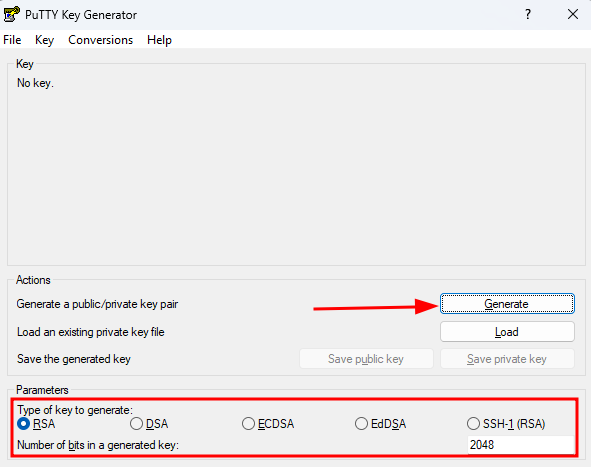Click the PuTTY Key Generator title bar icon
The height and width of the screenshot is (467, 591).
coord(11,14)
